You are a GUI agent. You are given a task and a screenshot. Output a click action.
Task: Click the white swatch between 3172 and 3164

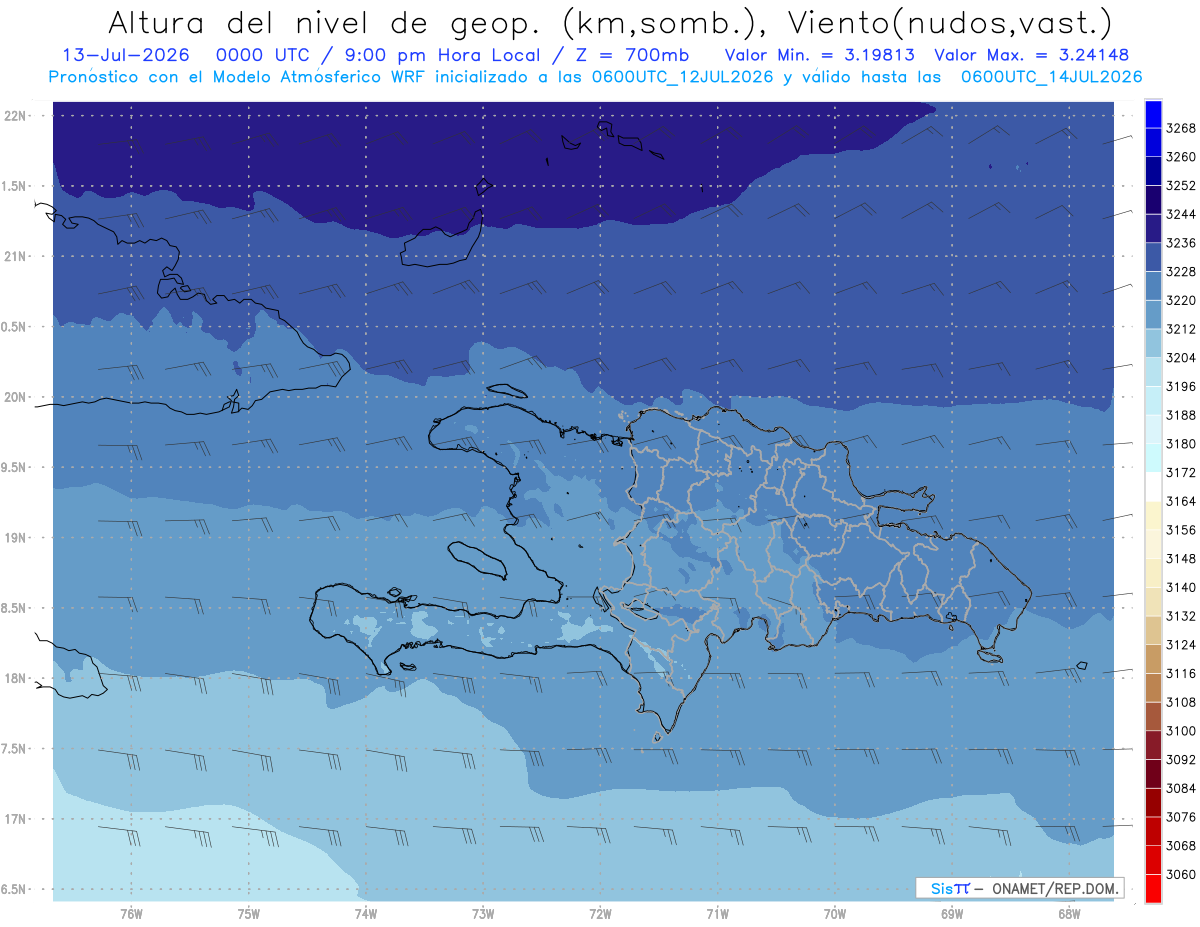(x=1153, y=486)
